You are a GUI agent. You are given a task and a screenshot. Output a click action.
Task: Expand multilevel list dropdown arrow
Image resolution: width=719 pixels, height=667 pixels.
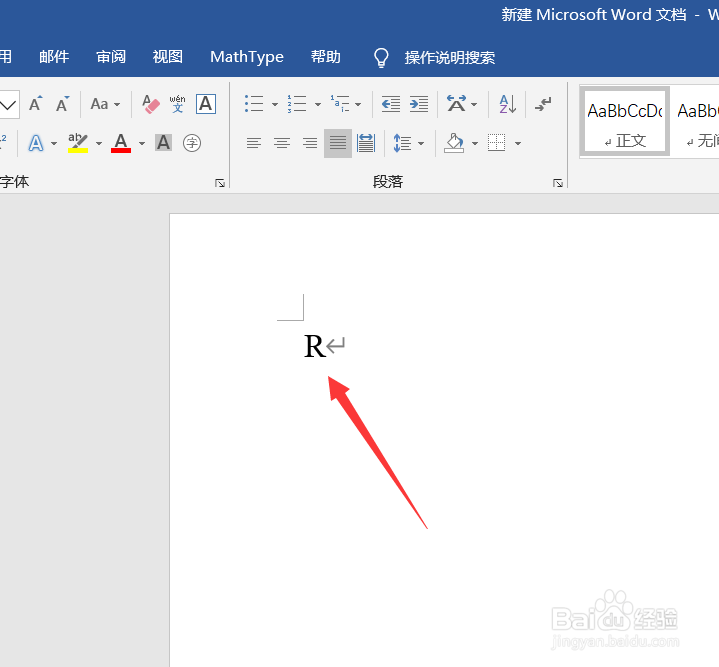coord(358,104)
